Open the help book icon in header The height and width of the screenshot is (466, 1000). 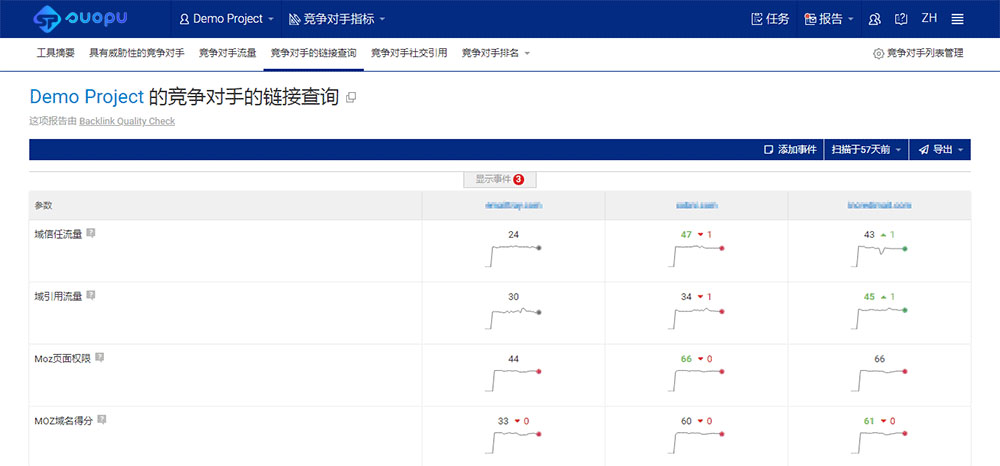(x=901, y=19)
